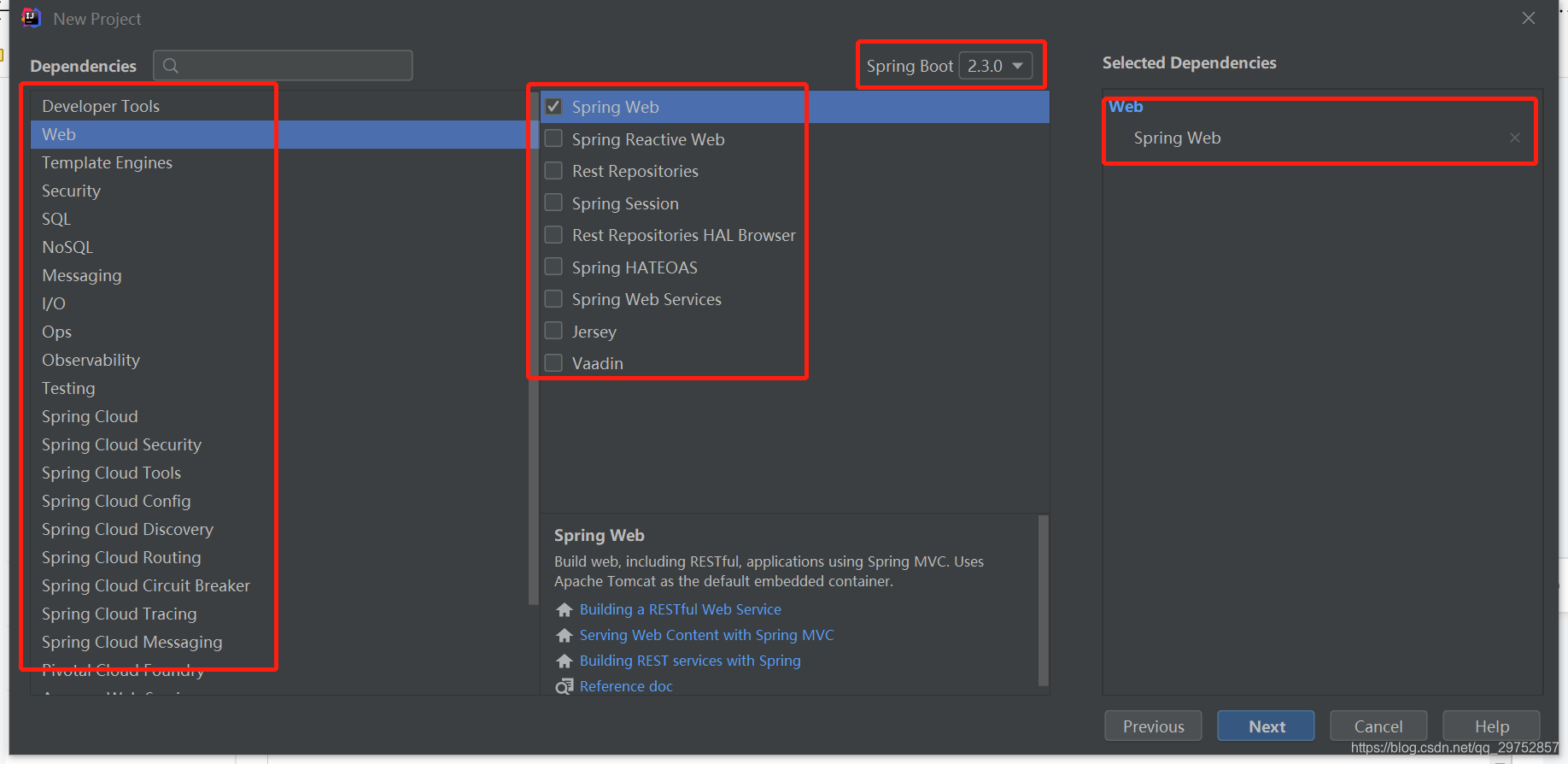Choose the Security category

tap(278, 191)
